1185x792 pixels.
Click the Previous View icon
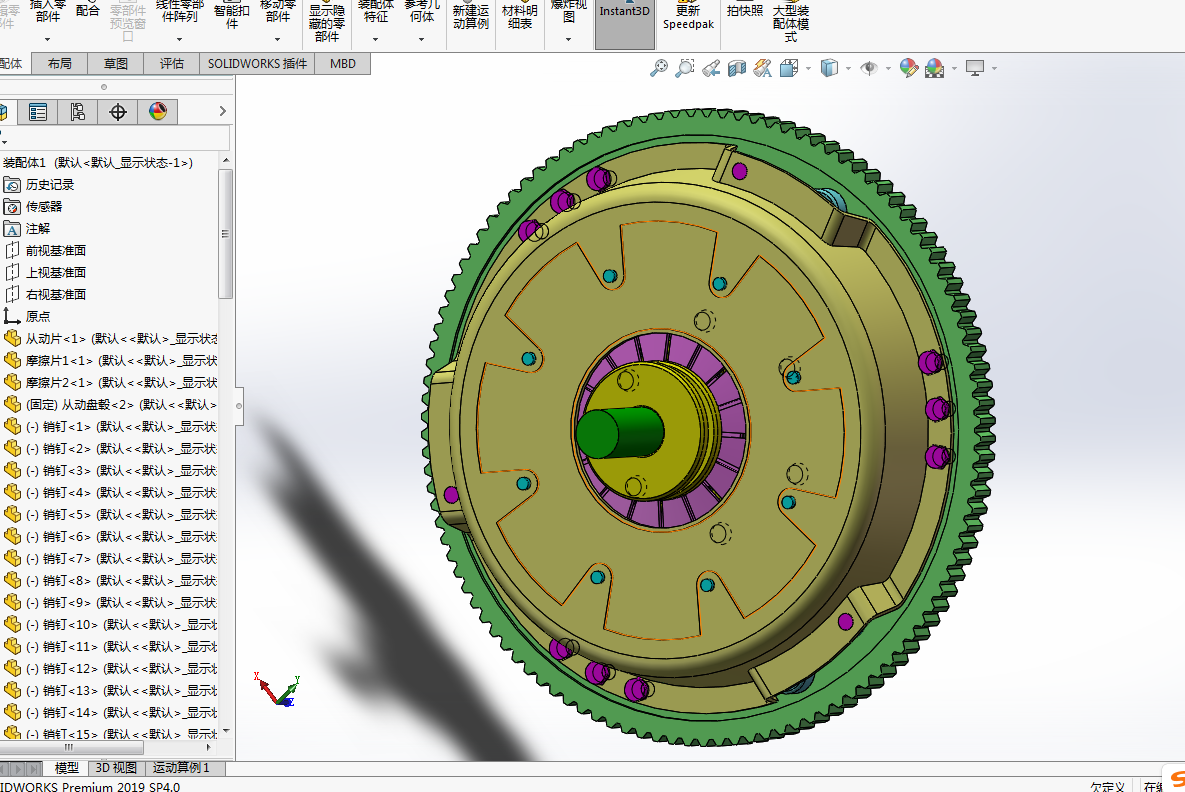(x=711, y=68)
